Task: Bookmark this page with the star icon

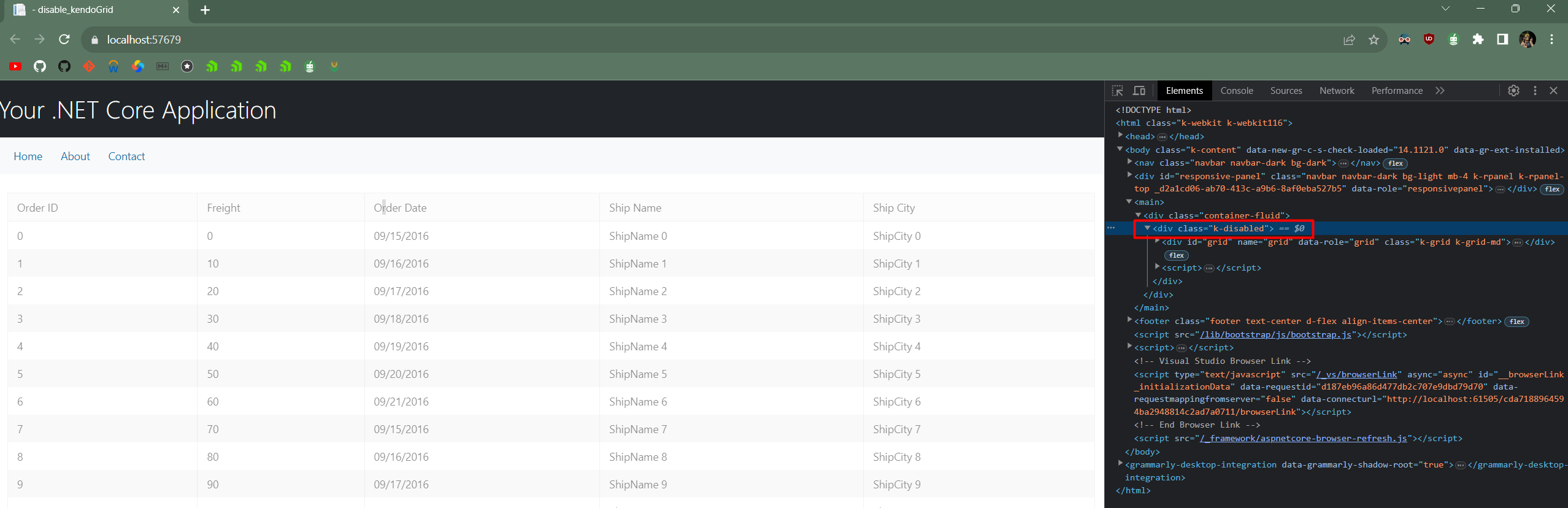Action: pyautogui.click(x=1374, y=40)
